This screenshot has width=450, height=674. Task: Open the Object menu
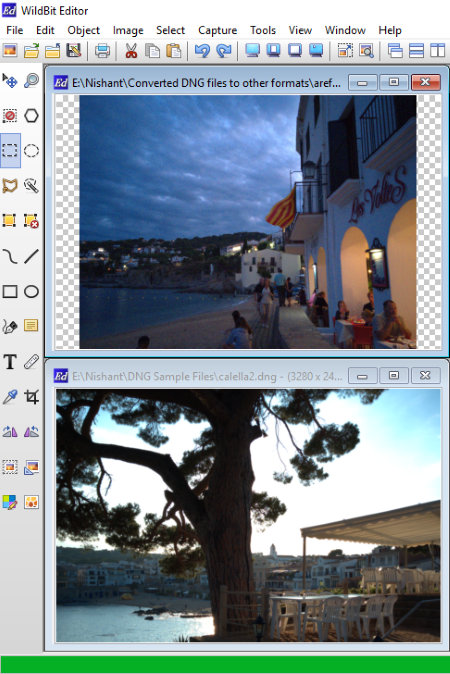[x=83, y=30]
